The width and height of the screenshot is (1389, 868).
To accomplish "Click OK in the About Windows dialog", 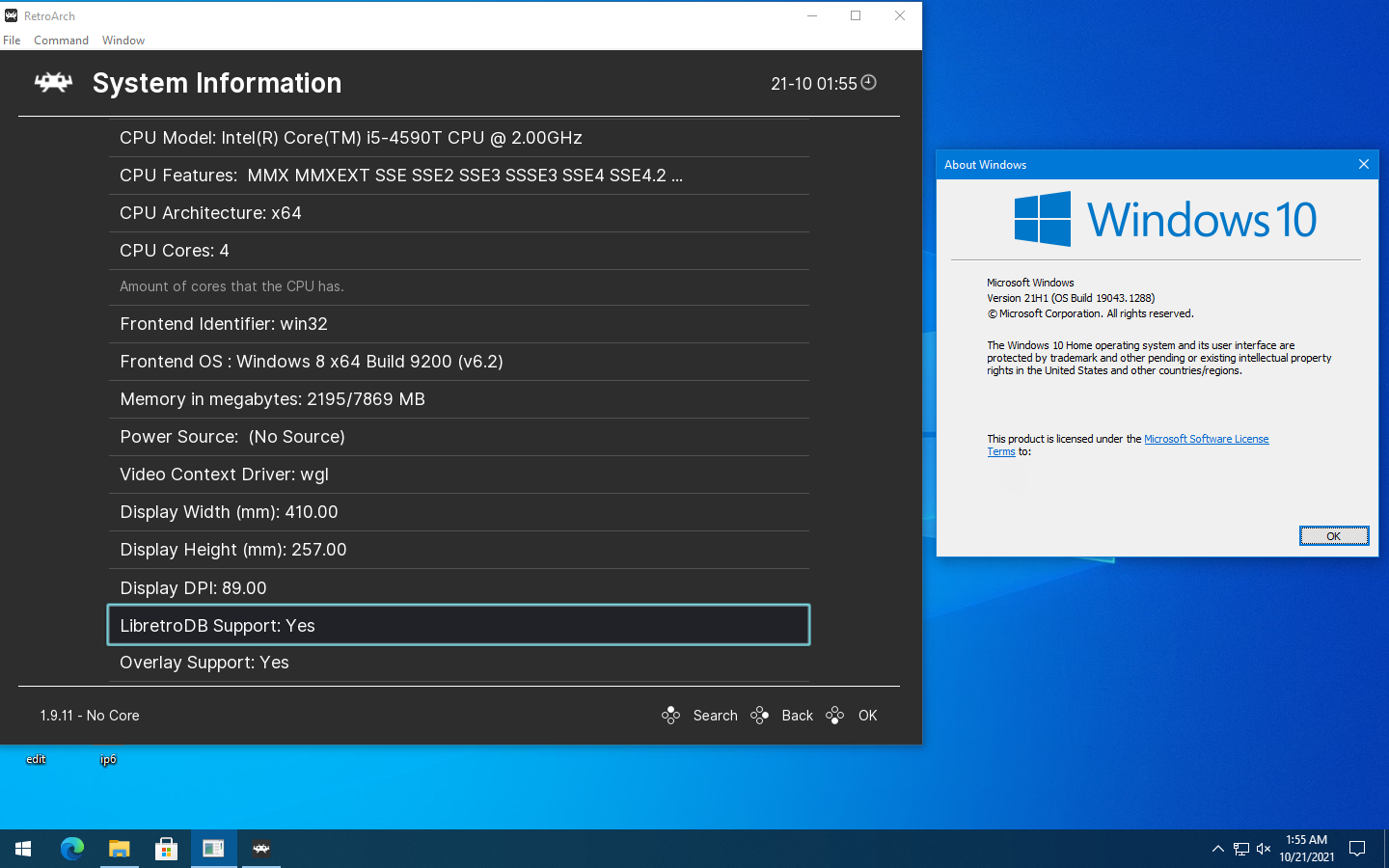I will pos(1334,535).
